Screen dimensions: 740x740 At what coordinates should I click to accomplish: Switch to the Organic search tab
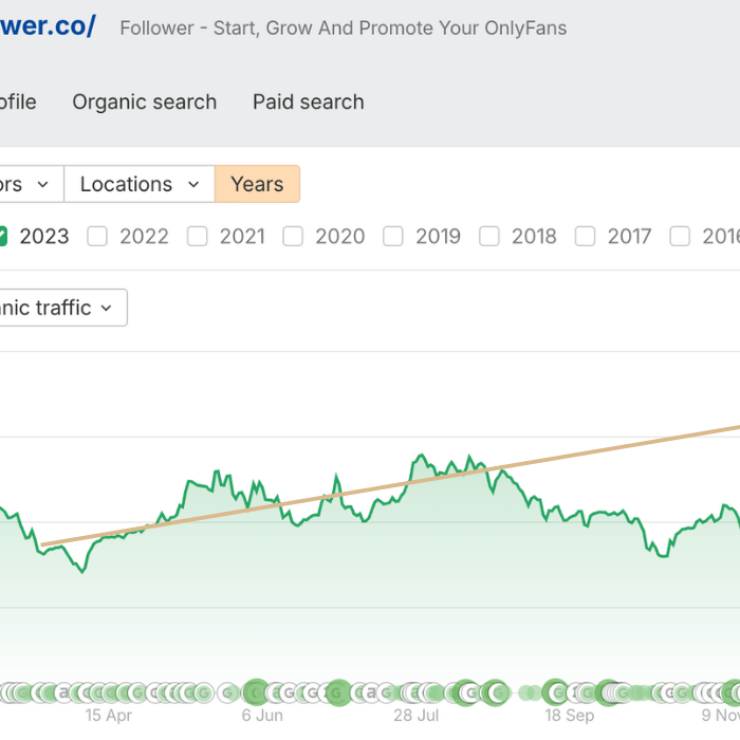144,102
